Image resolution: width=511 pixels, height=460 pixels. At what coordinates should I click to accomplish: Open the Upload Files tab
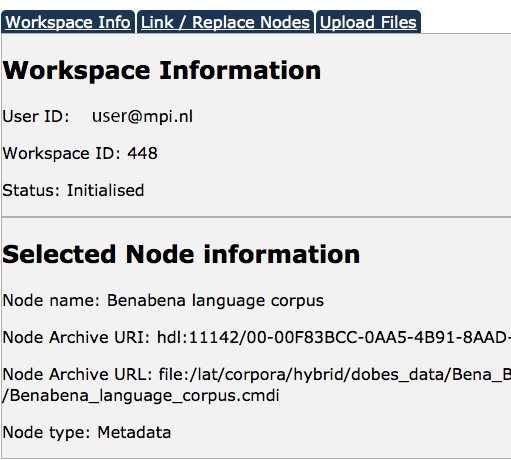pyautogui.click(x=368, y=22)
